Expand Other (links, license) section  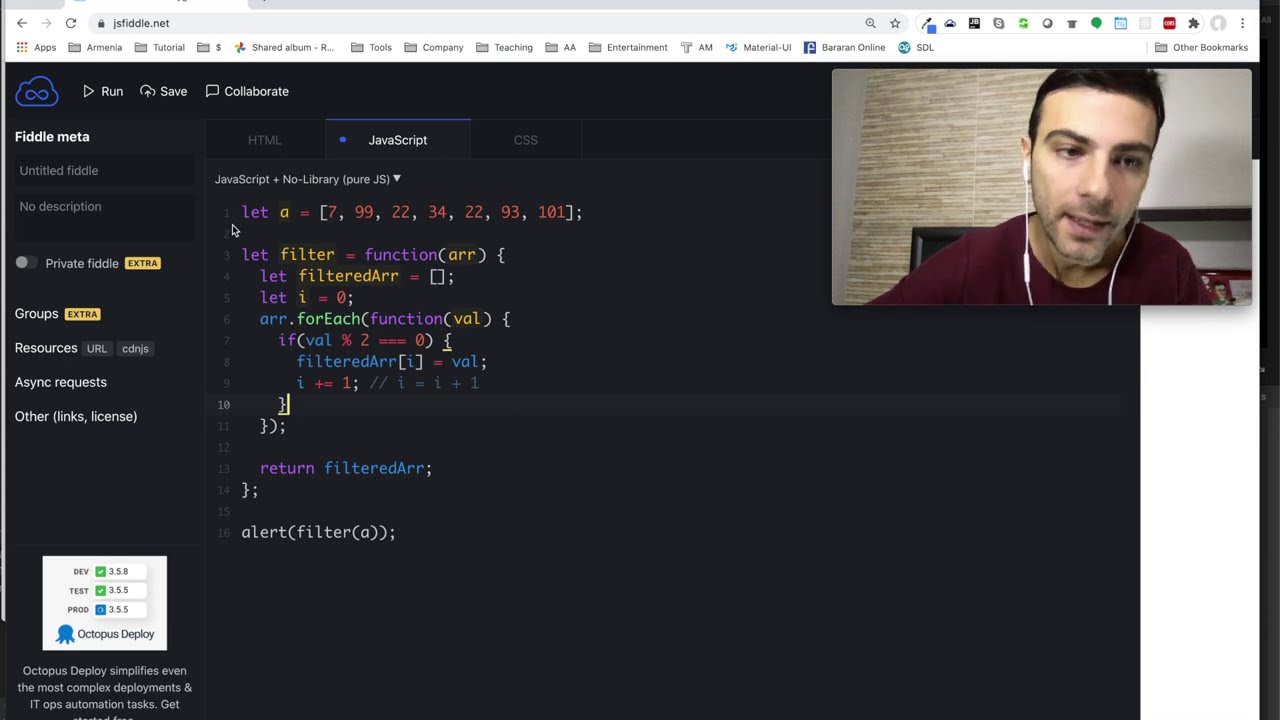[76, 416]
